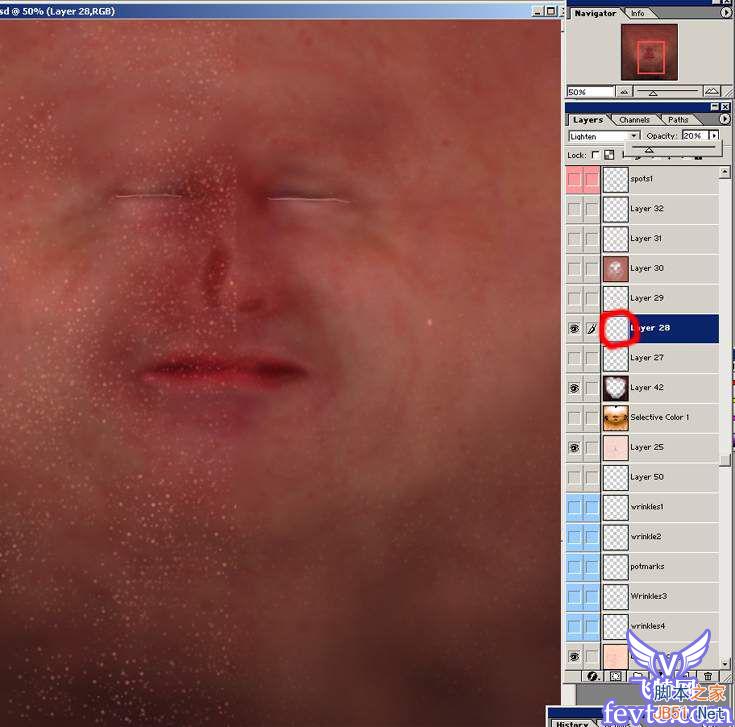Click the Layer 30 thumbnail

(x=615, y=269)
